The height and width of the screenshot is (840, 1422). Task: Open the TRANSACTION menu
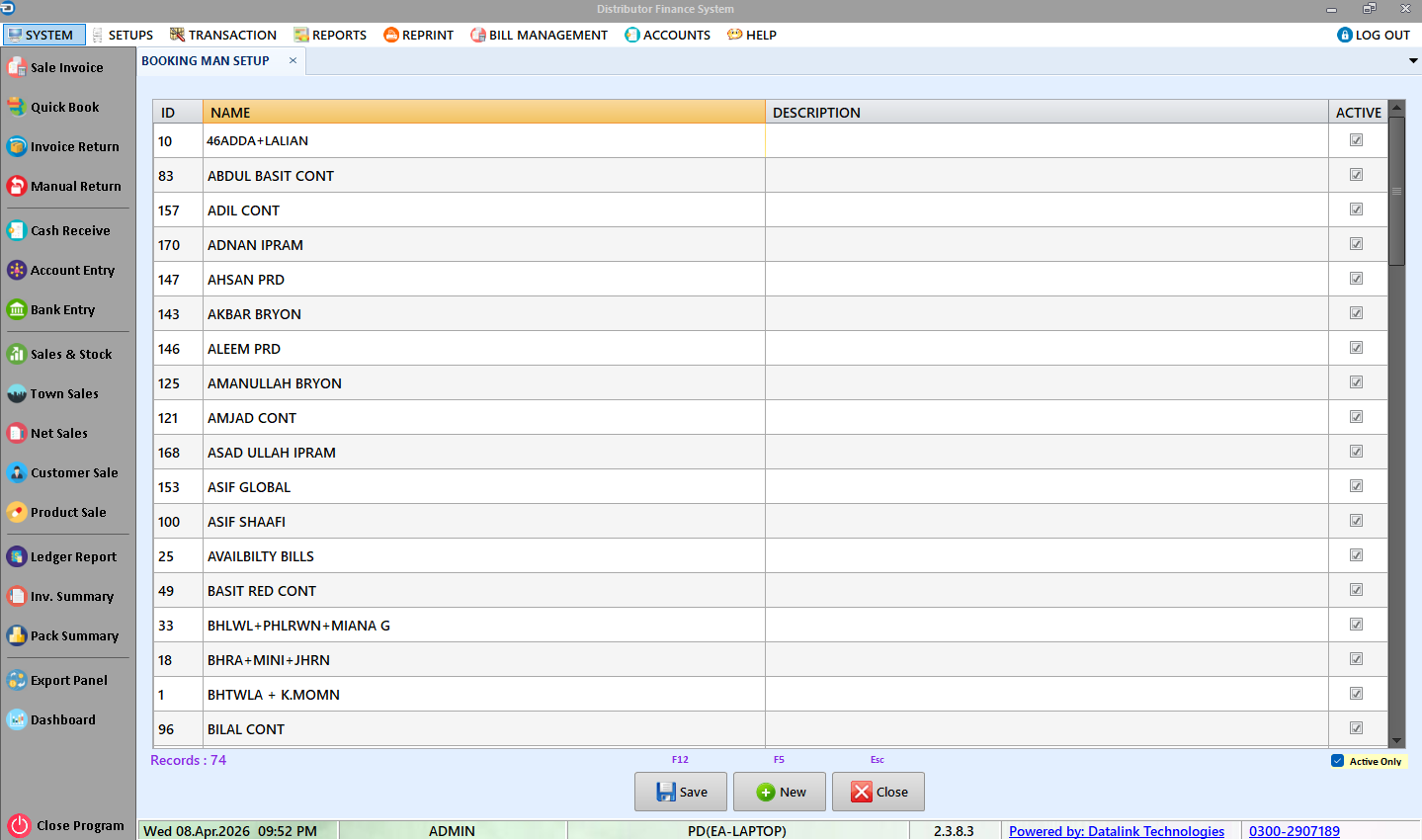tap(223, 35)
